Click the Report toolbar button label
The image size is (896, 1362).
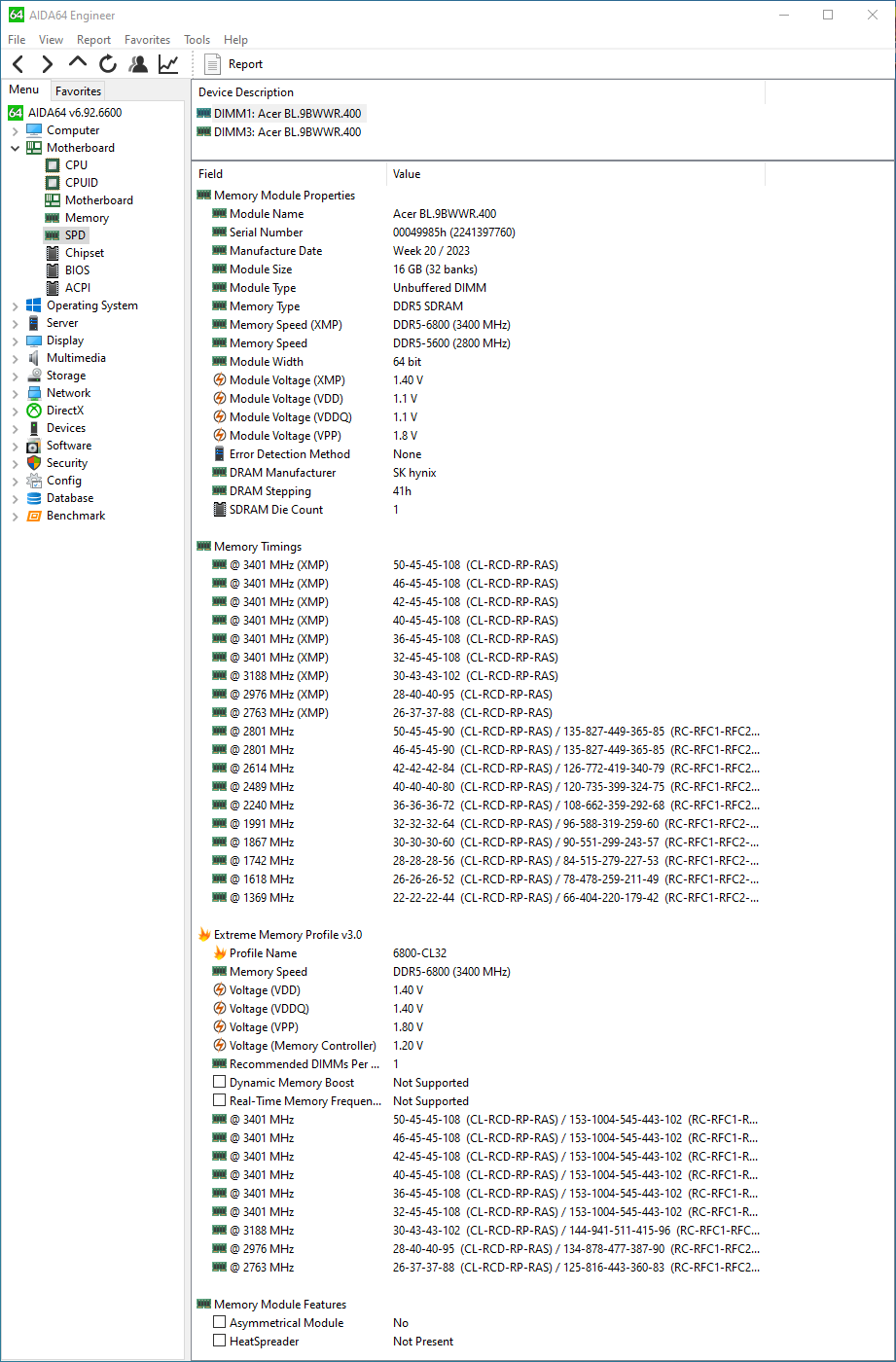coord(245,64)
